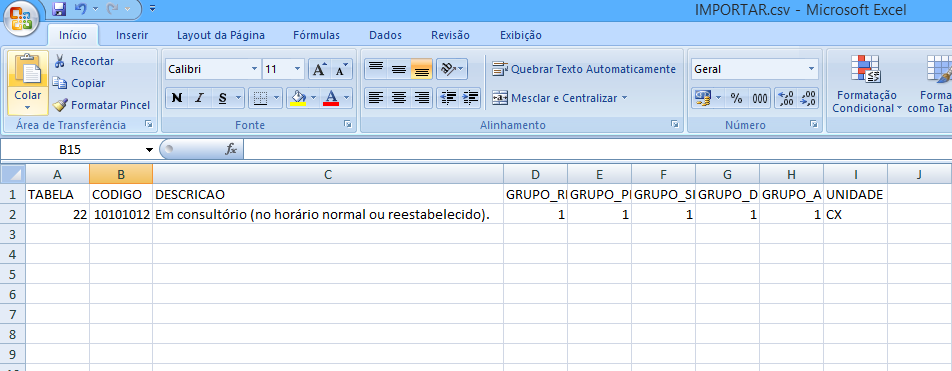This screenshot has height=371, width=952.
Task: Apply thousands separator 000 style
Action: point(760,98)
